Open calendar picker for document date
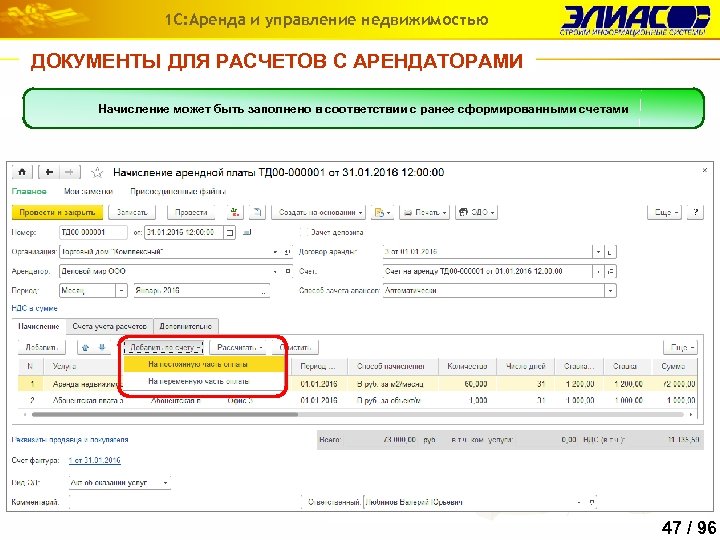 [x=230, y=232]
